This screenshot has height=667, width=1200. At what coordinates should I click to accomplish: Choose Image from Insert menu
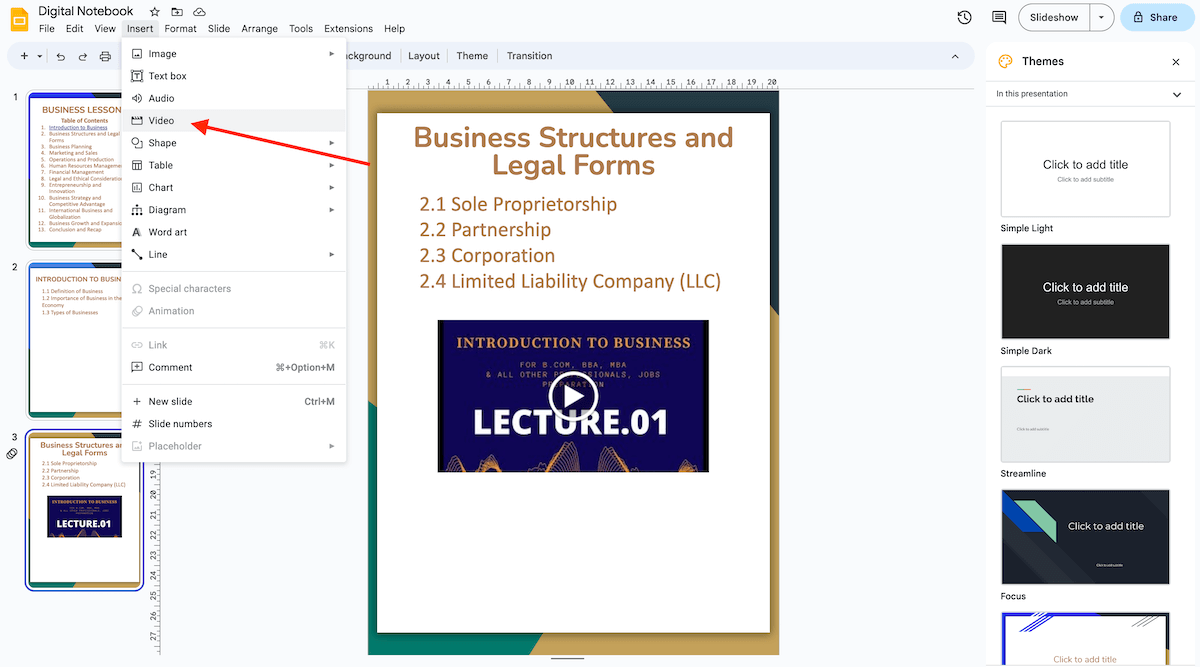234,54
